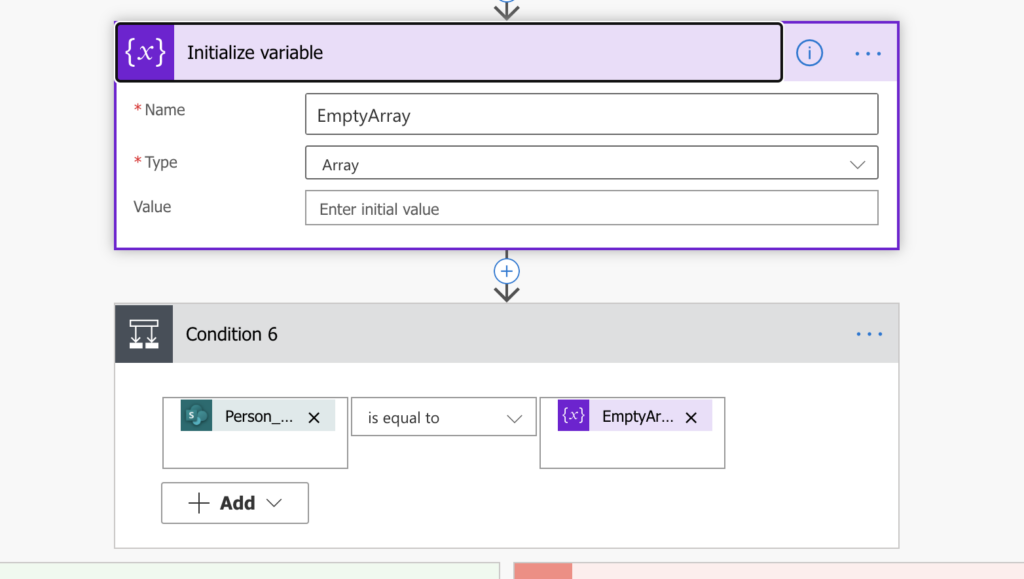The image size is (1024, 579).
Task: Click the Add button in Condition 6
Action: tap(235, 503)
